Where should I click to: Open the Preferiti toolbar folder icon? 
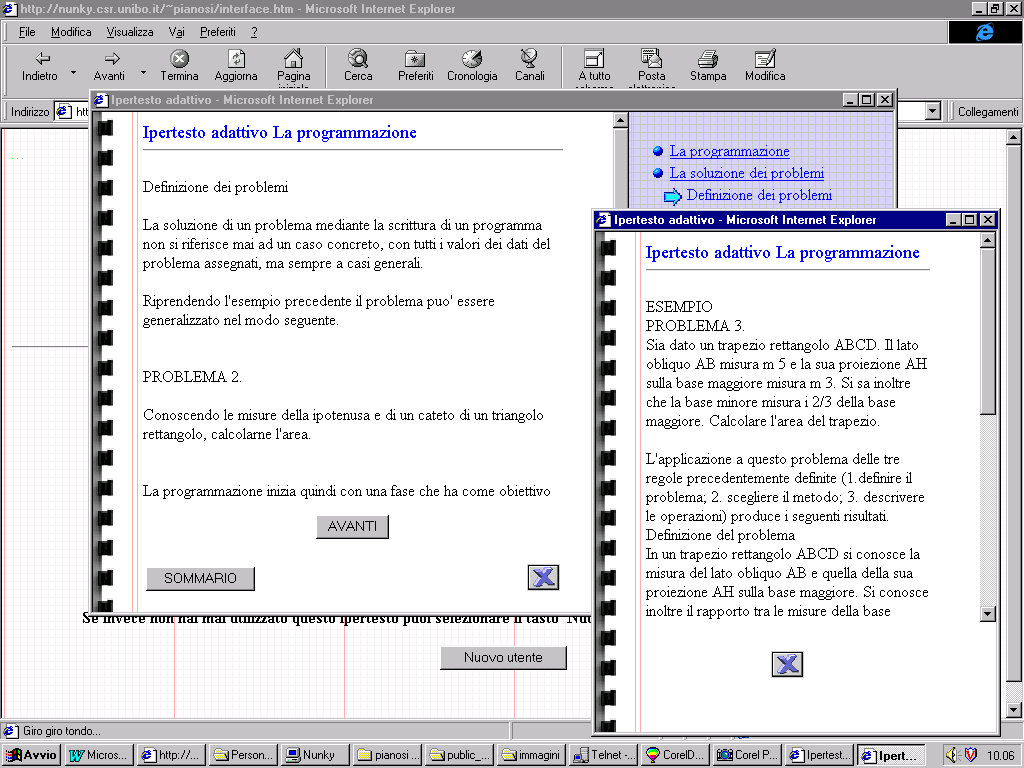click(x=415, y=59)
